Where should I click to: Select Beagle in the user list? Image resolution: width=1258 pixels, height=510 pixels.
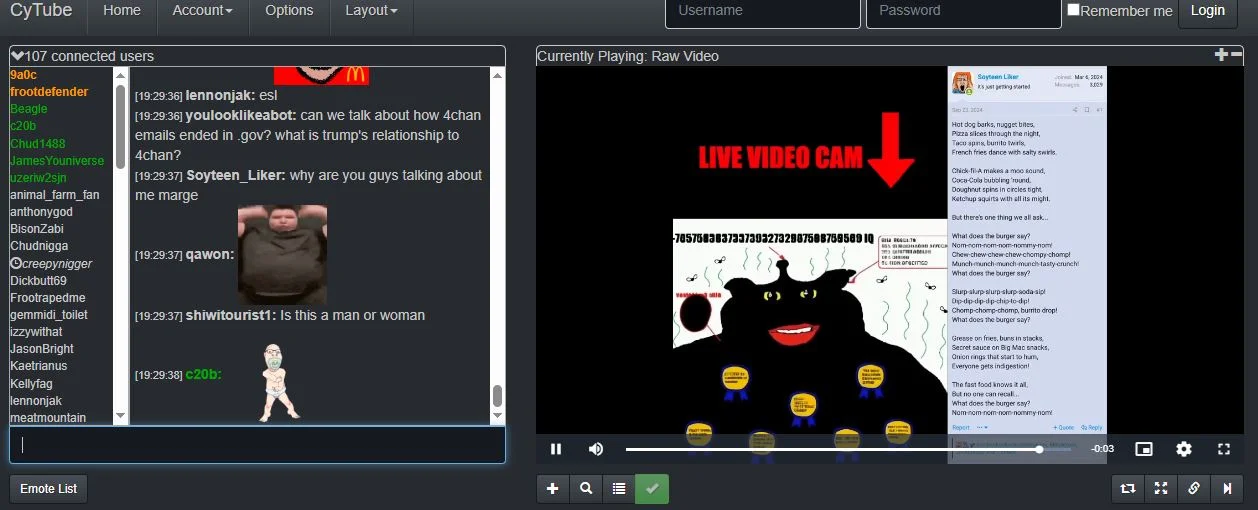coord(28,109)
